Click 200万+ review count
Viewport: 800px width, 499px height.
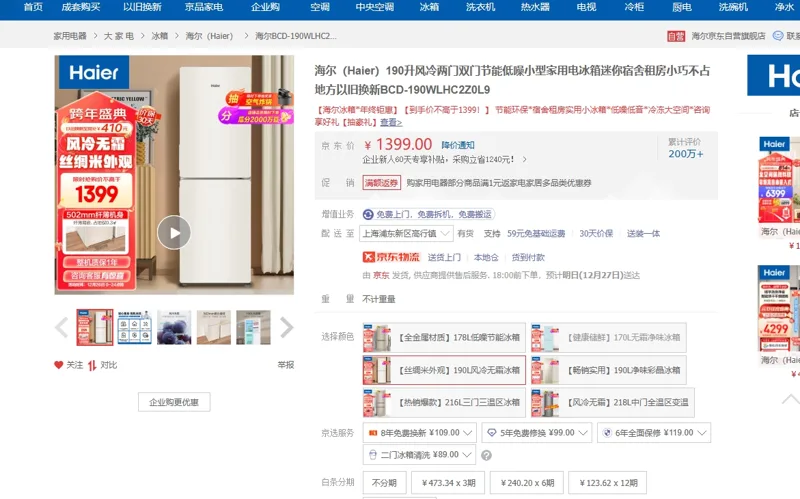coord(686,154)
